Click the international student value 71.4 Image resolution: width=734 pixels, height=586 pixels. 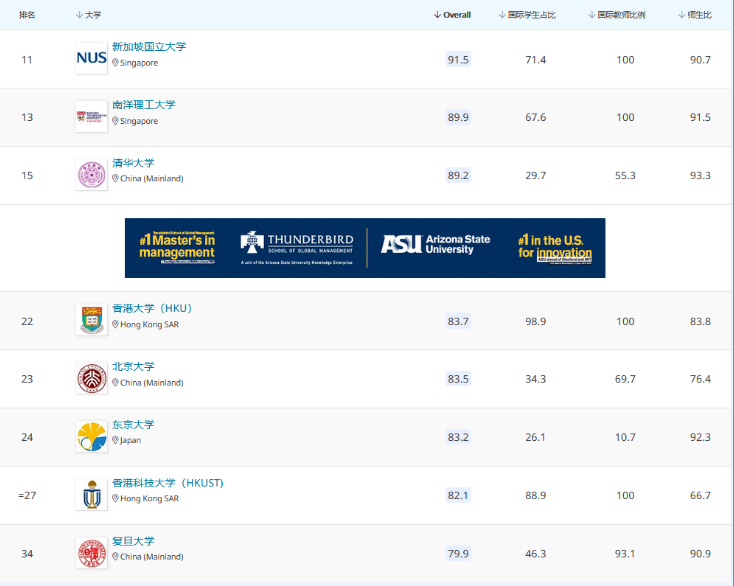pos(536,60)
